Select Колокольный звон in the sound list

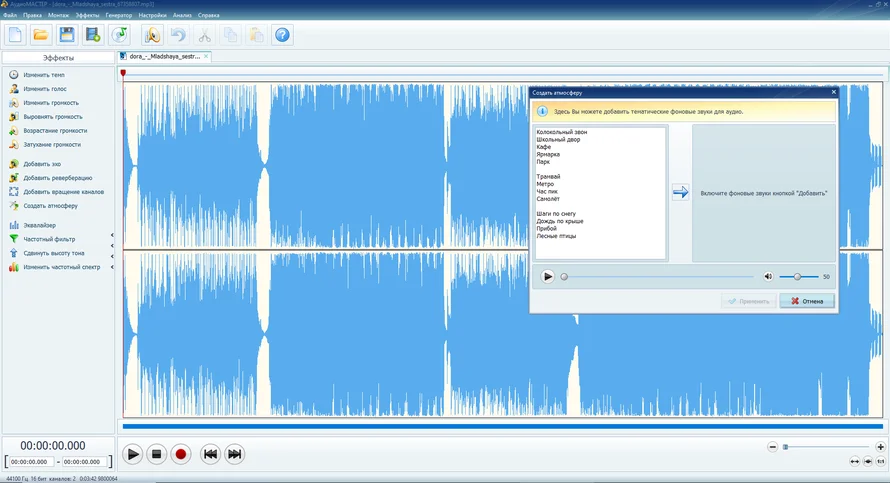(x=561, y=132)
